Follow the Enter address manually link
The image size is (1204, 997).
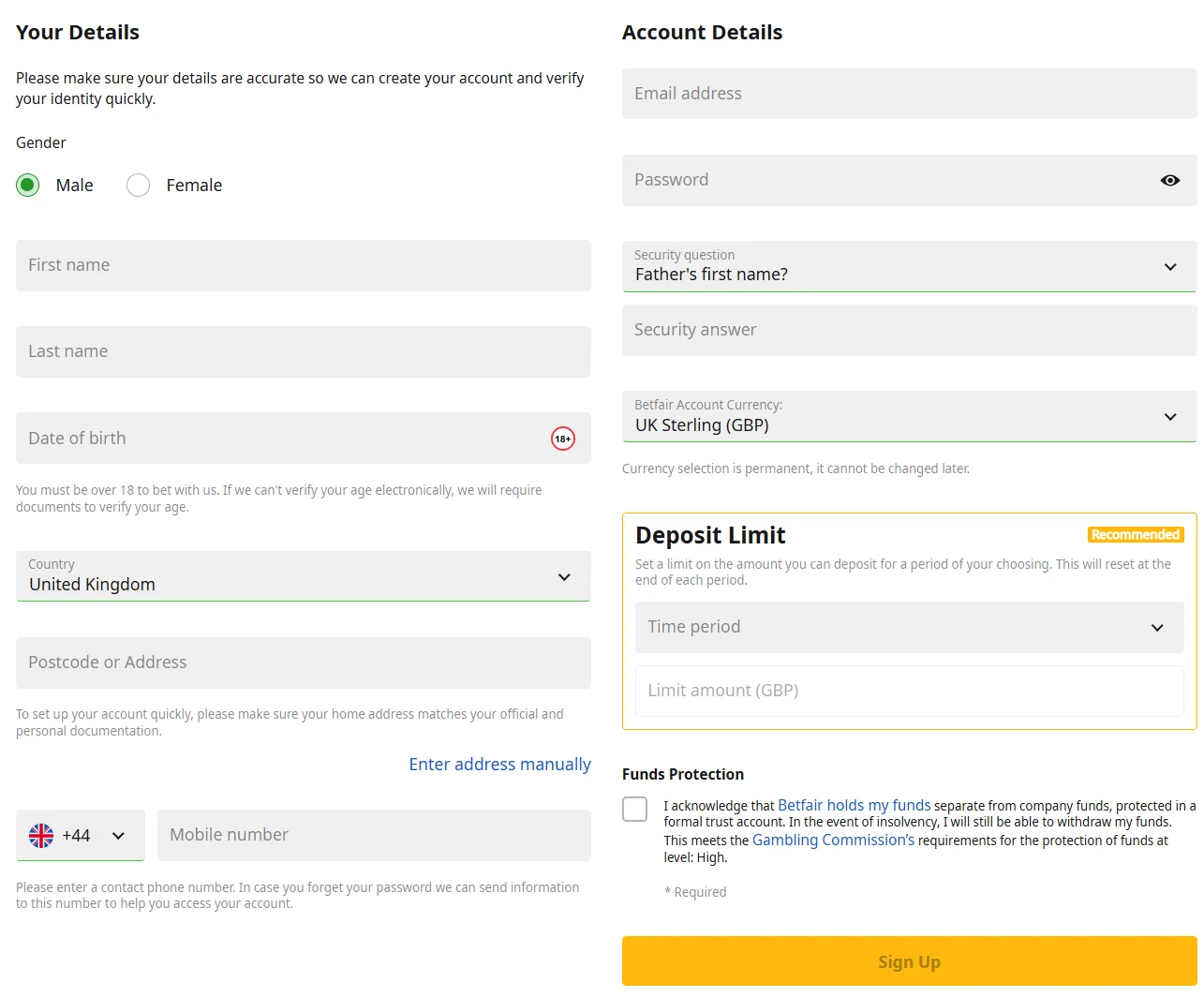[500, 765]
